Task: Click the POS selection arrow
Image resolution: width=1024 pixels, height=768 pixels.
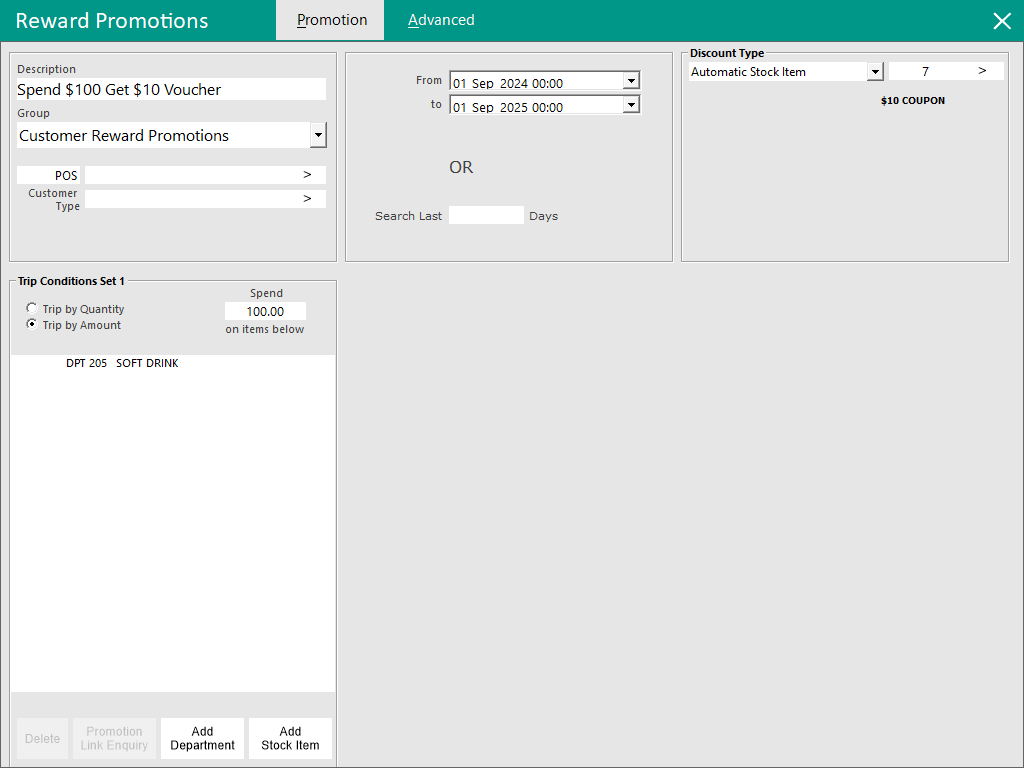Action: point(307,175)
